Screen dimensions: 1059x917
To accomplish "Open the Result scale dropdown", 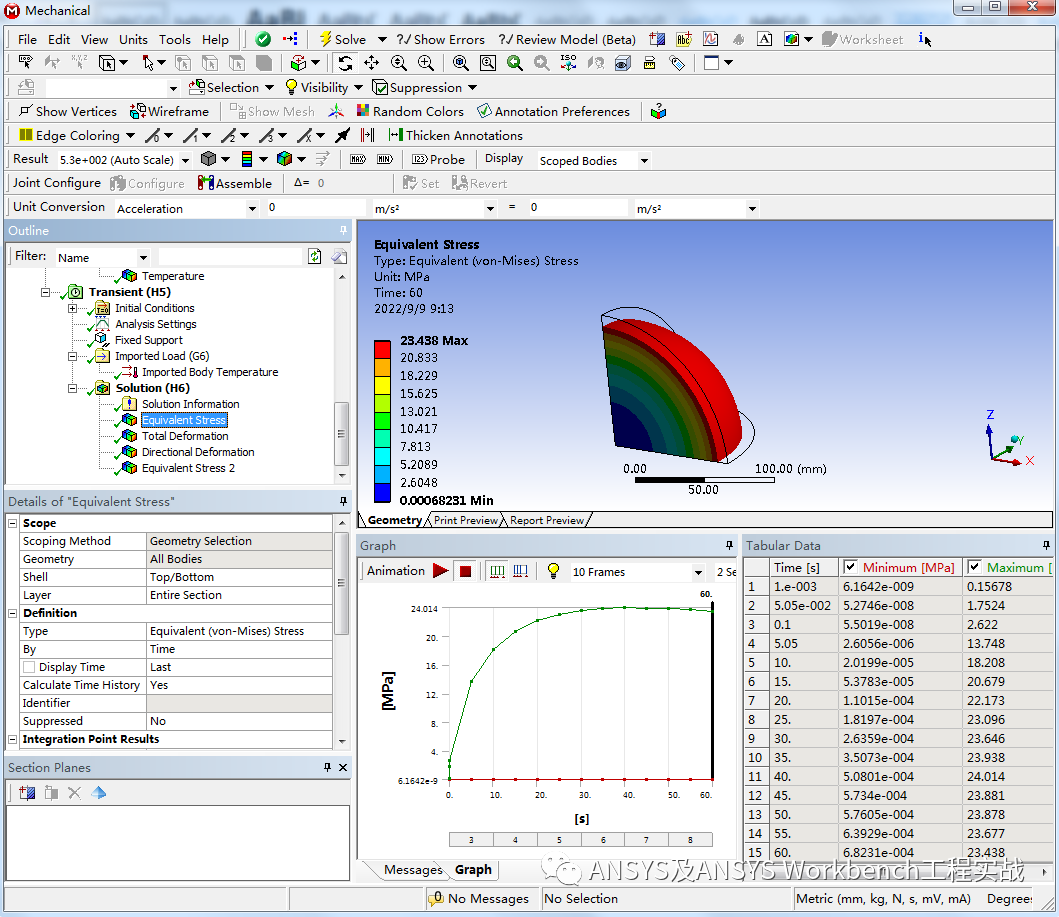I will tap(184, 160).
